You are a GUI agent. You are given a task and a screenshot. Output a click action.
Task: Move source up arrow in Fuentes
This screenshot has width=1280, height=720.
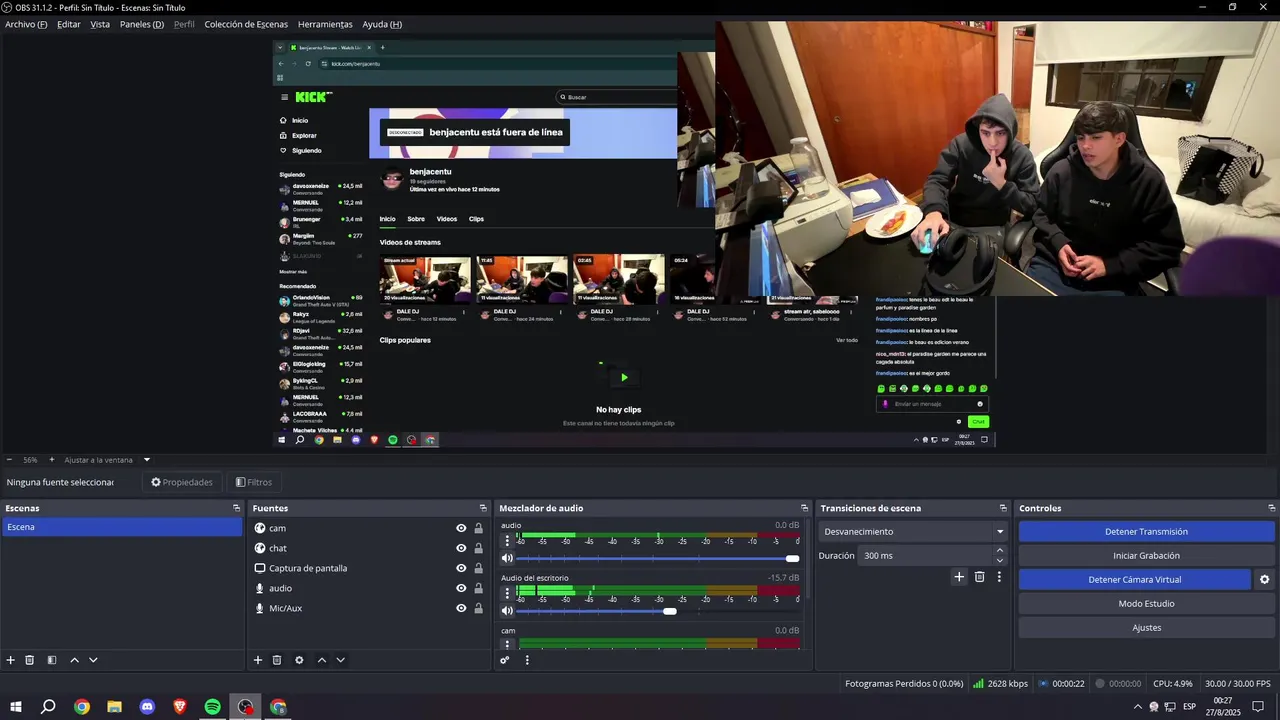coord(322,660)
